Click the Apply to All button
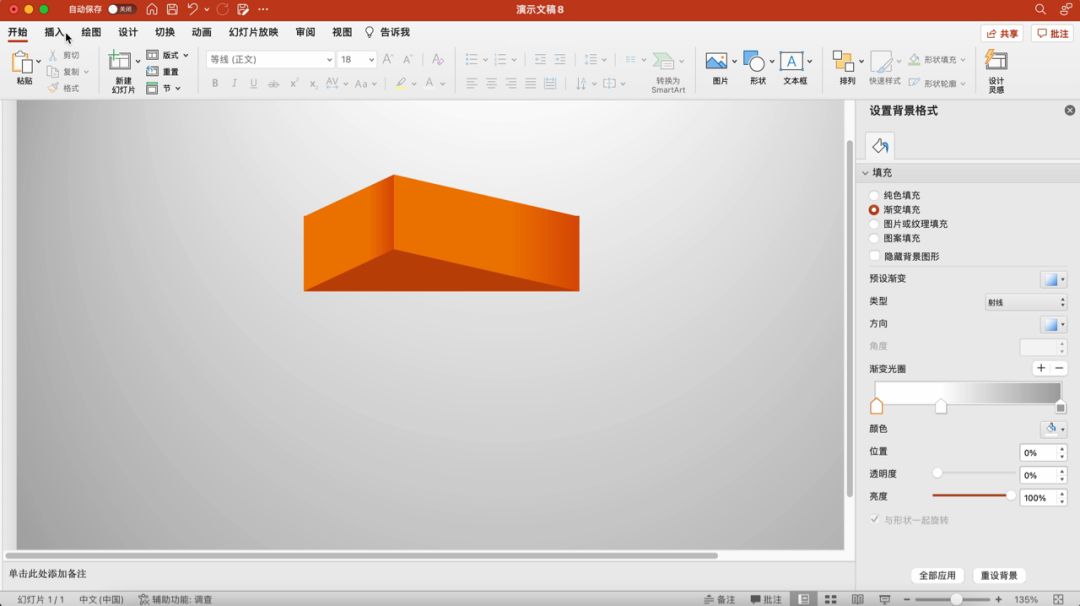The image size is (1080, 606). [937, 575]
